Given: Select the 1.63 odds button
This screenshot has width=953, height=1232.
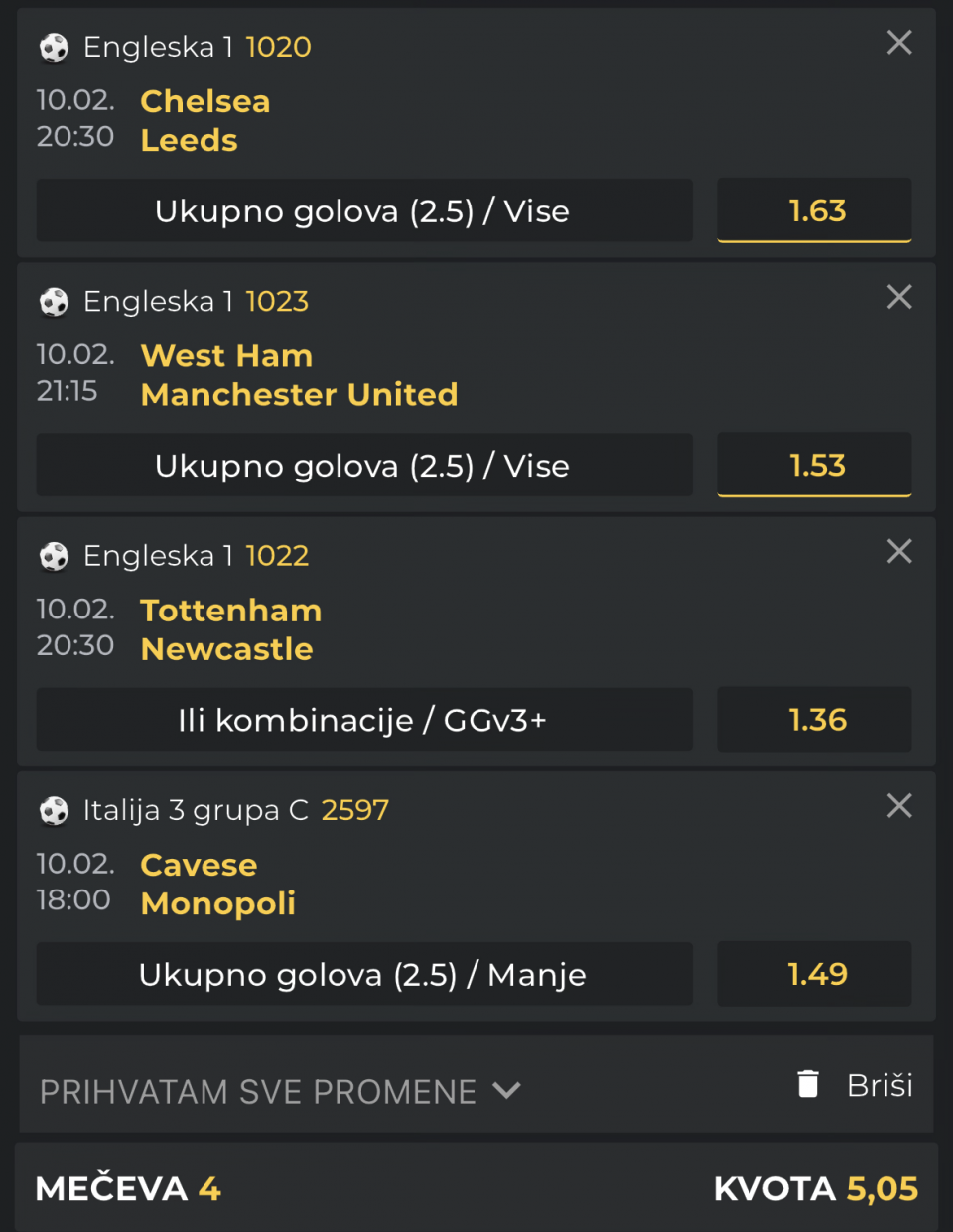Looking at the screenshot, I should point(814,210).
